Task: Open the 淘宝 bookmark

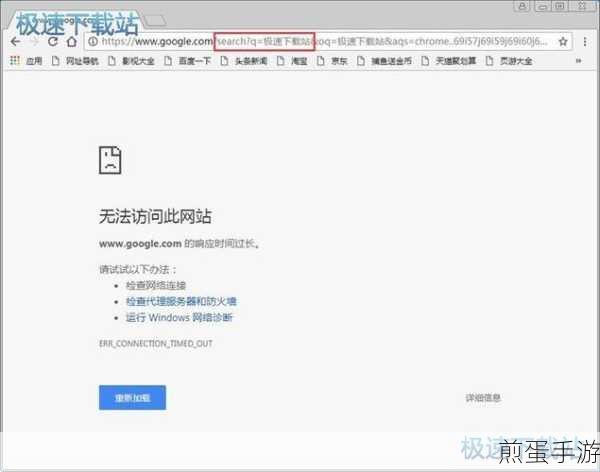Action: point(292,60)
